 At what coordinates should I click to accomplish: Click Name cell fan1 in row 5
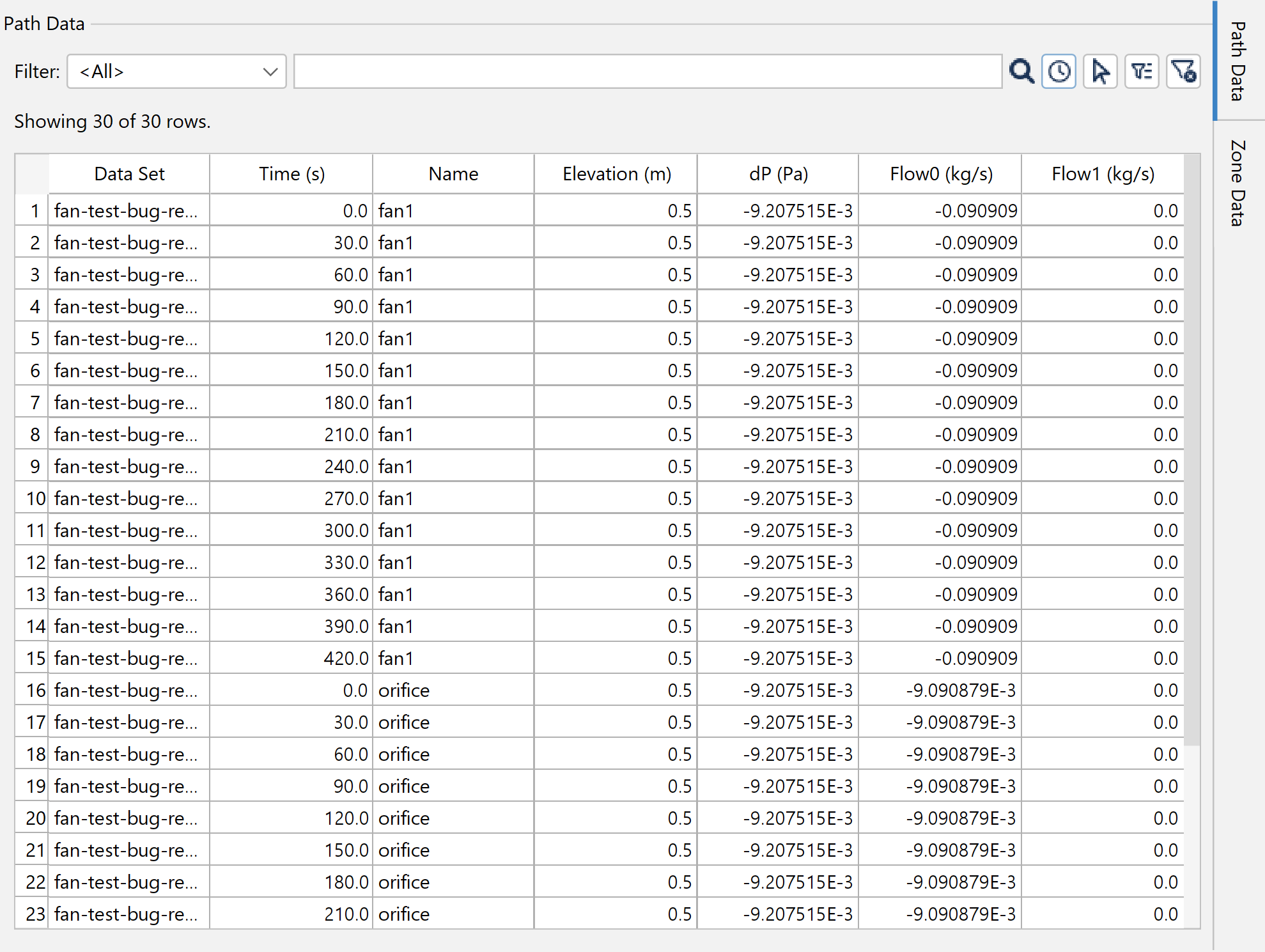coord(453,338)
